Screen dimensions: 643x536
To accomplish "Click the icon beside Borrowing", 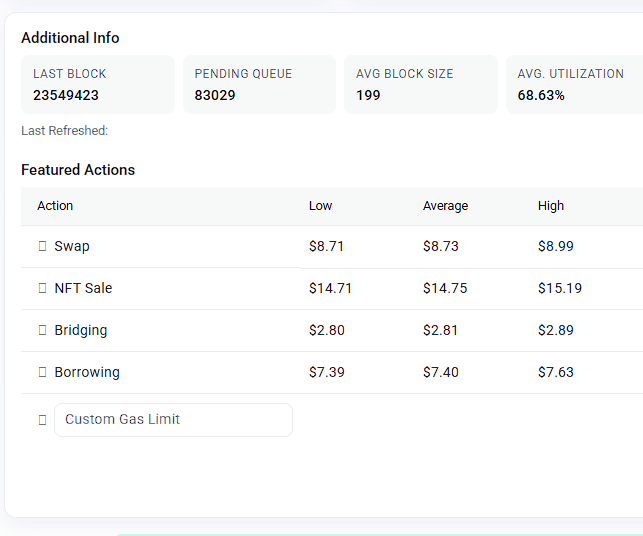I will (x=42, y=372).
